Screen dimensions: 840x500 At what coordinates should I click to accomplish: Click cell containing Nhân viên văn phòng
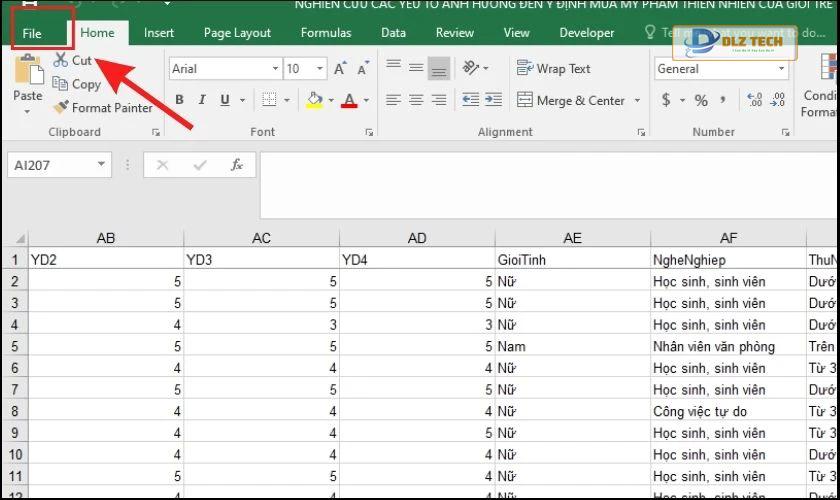(728, 347)
